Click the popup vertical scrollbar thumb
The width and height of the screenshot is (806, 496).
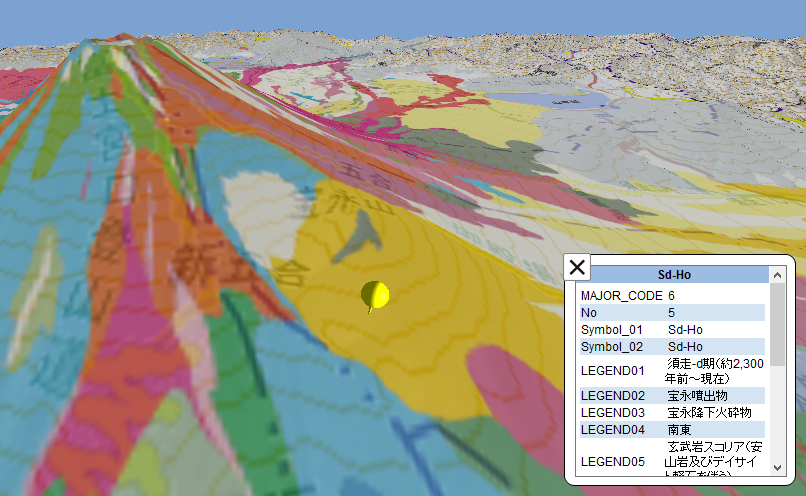pos(777,322)
